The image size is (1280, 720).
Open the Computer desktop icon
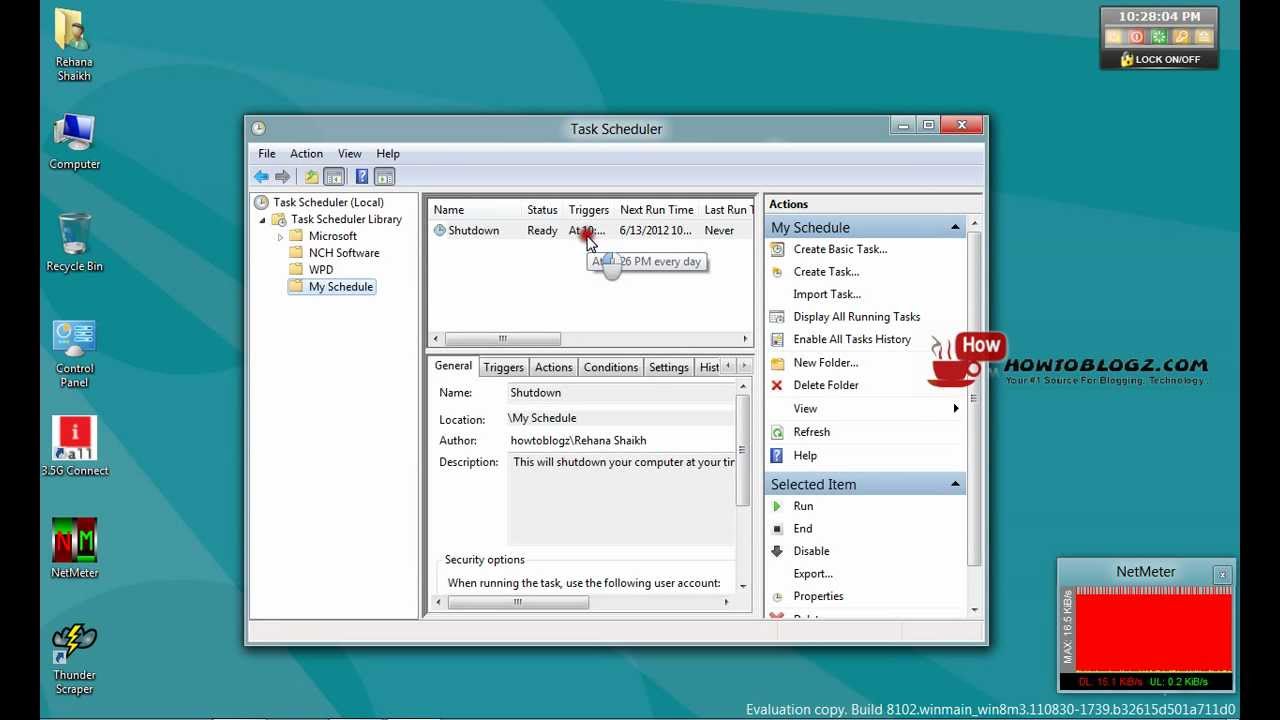tap(74, 142)
